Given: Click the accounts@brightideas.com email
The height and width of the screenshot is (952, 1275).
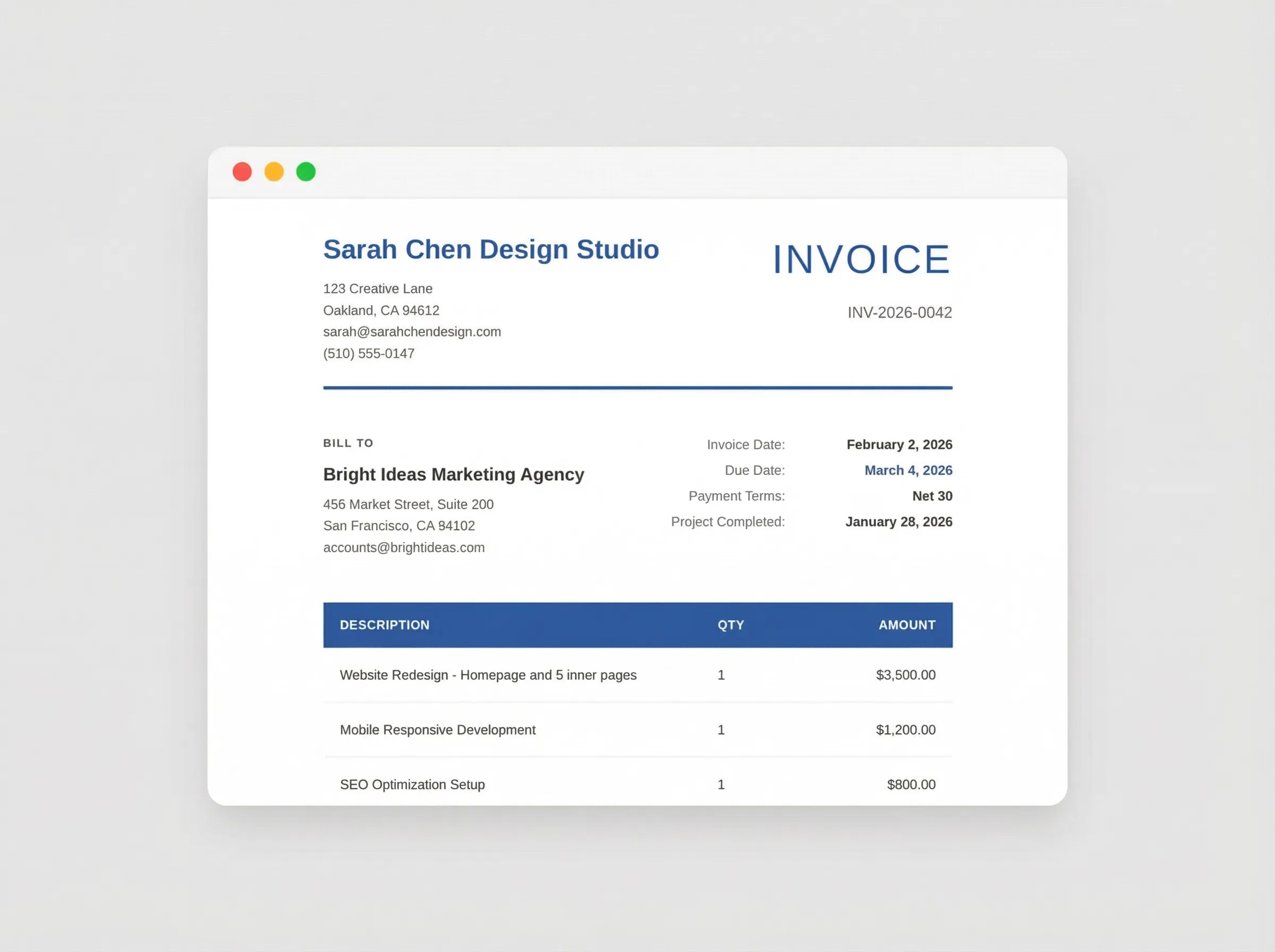Looking at the screenshot, I should click(404, 548).
